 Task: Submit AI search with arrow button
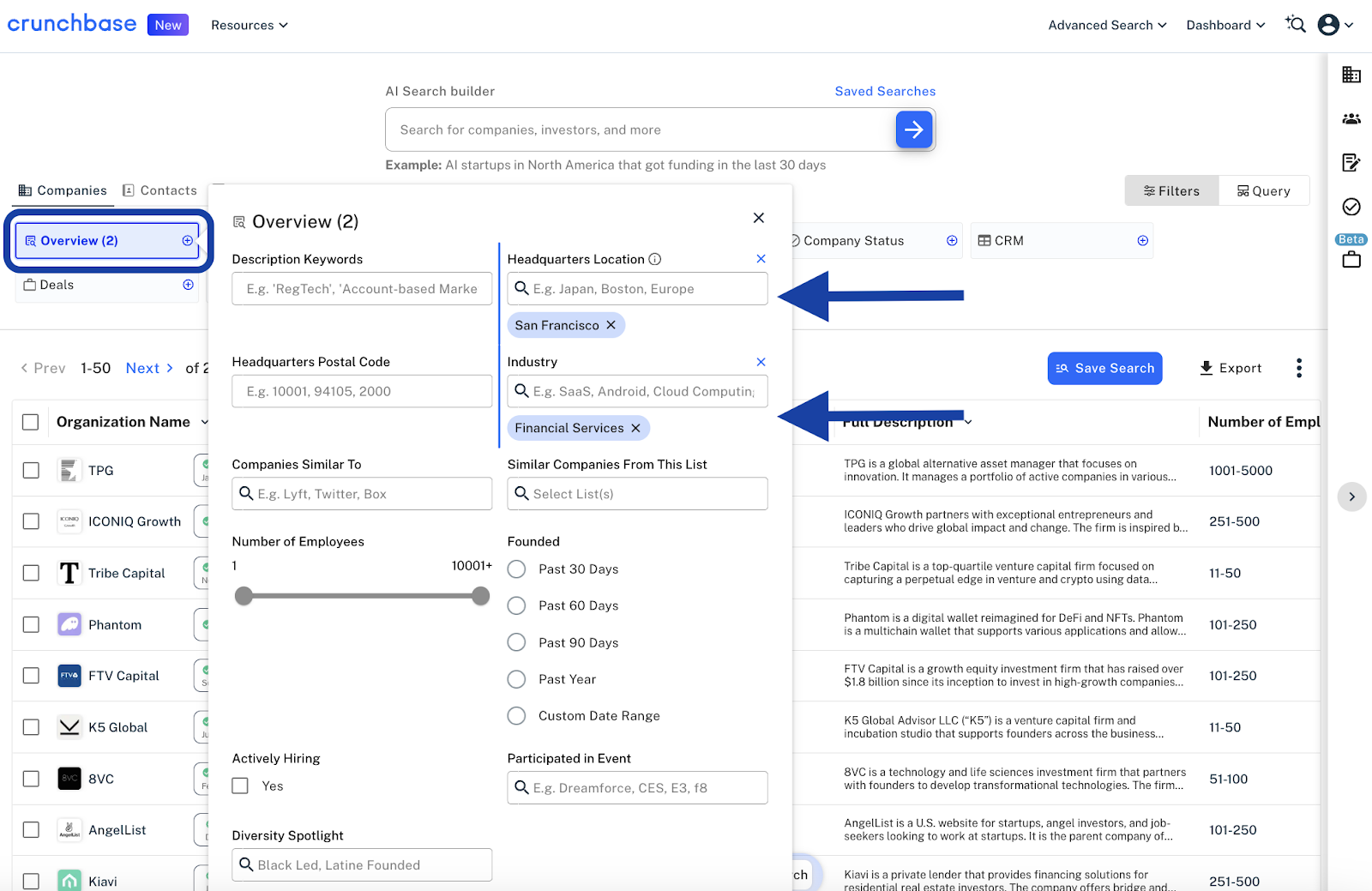(914, 129)
